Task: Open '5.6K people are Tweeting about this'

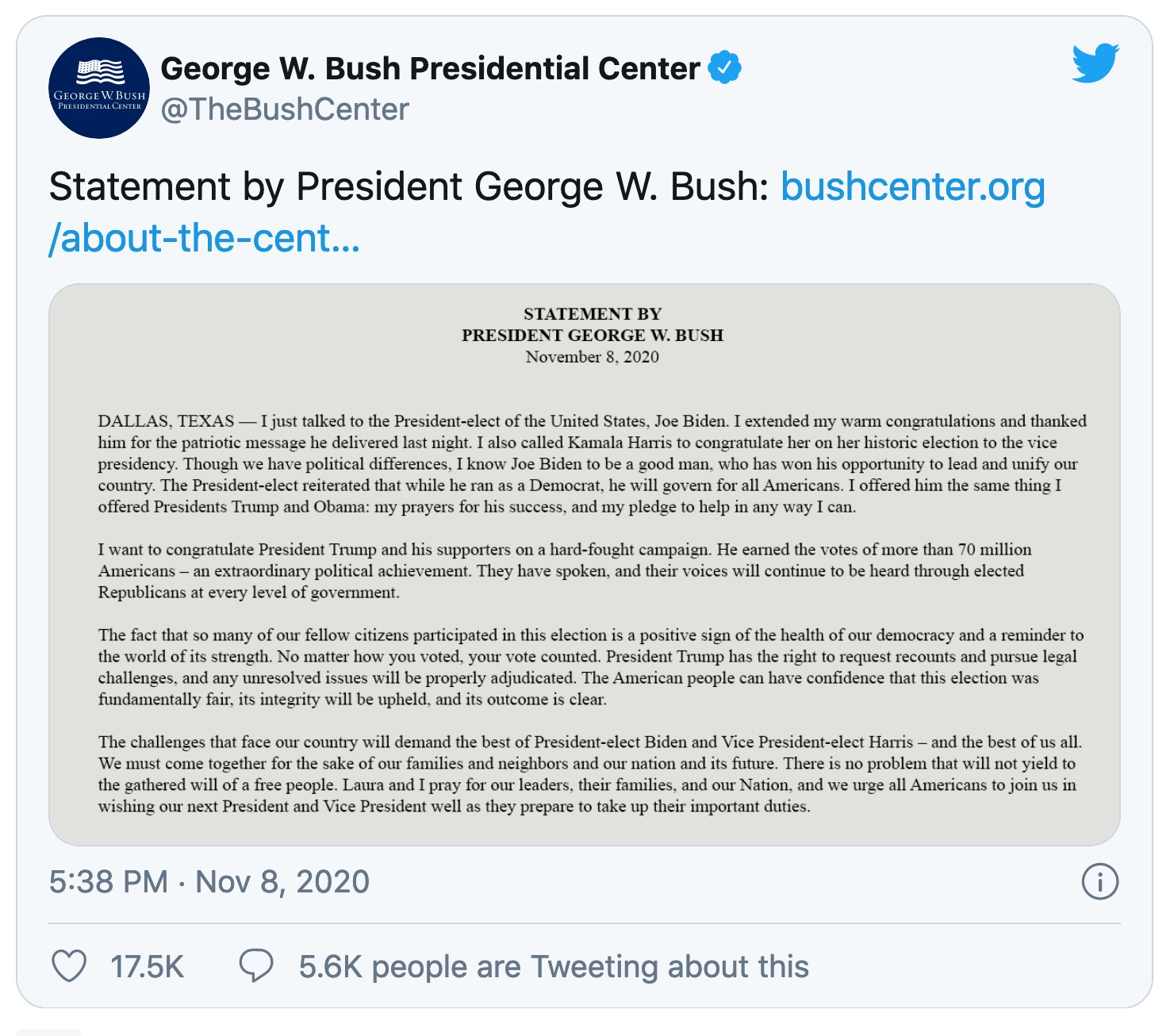Action: pyautogui.click(x=554, y=967)
